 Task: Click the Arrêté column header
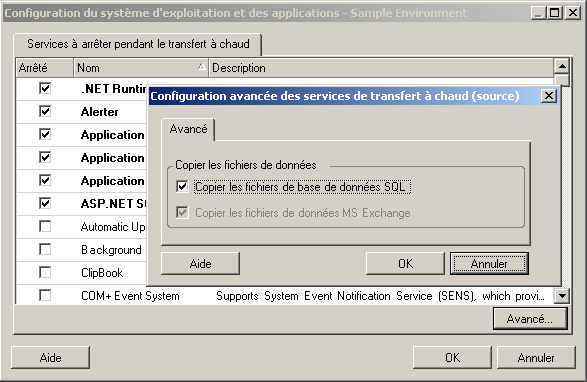pyautogui.click(x=45, y=68)
